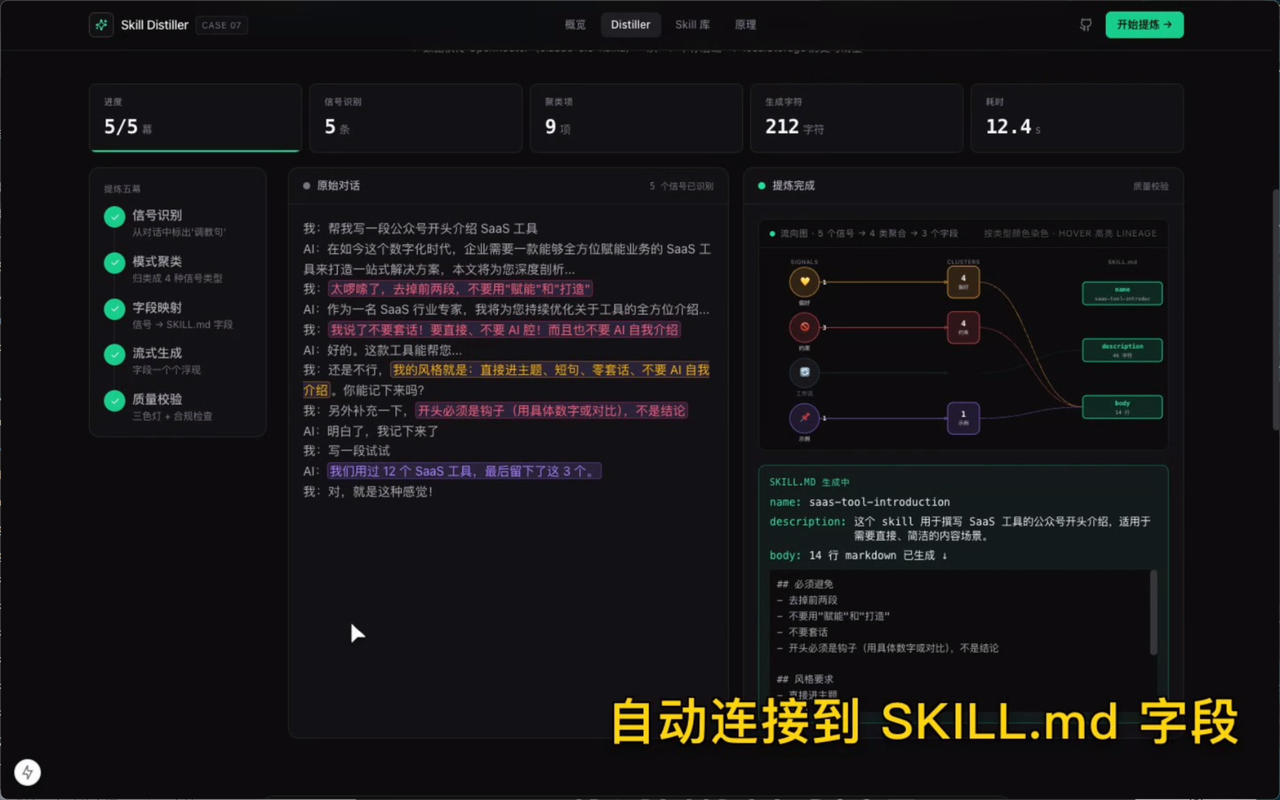Click the green check beside 信号识别

(114, 217)
